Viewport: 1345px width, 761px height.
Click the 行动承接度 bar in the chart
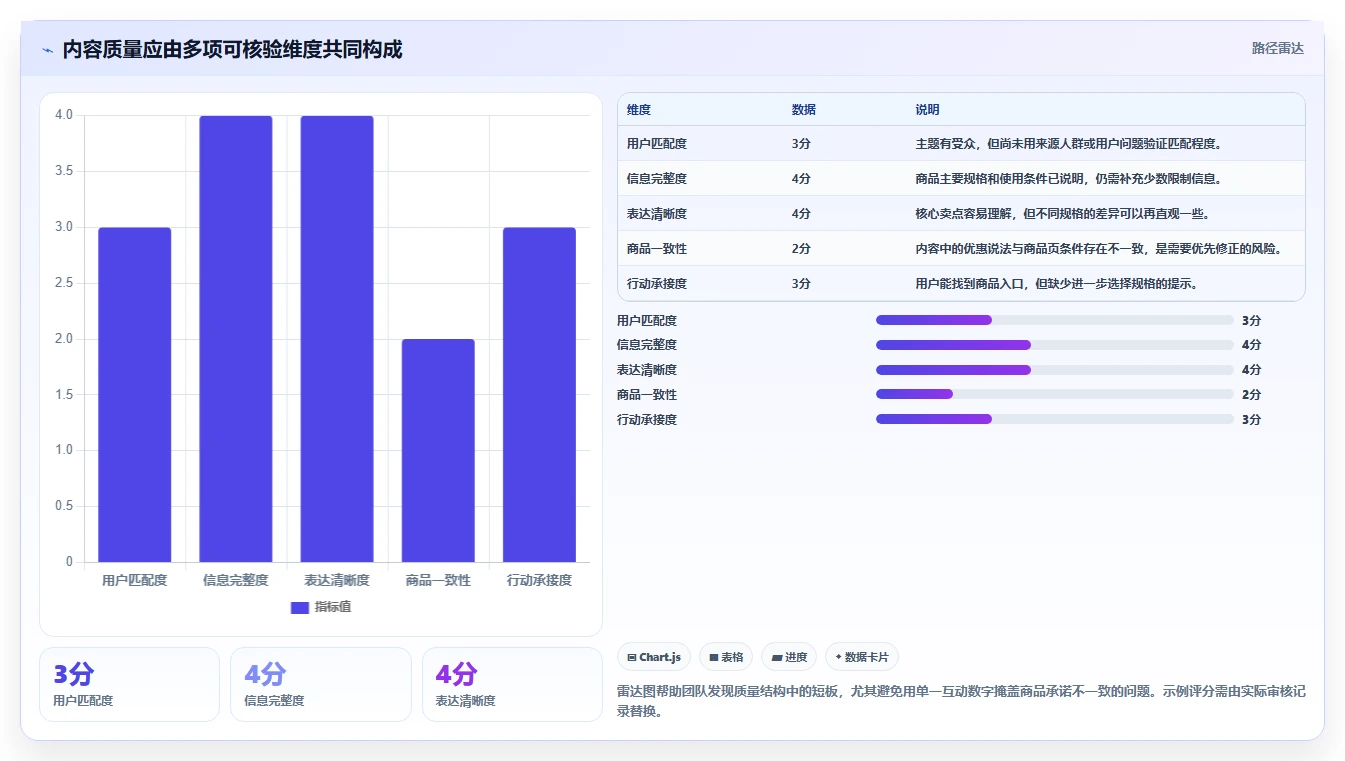click(539, 395)
